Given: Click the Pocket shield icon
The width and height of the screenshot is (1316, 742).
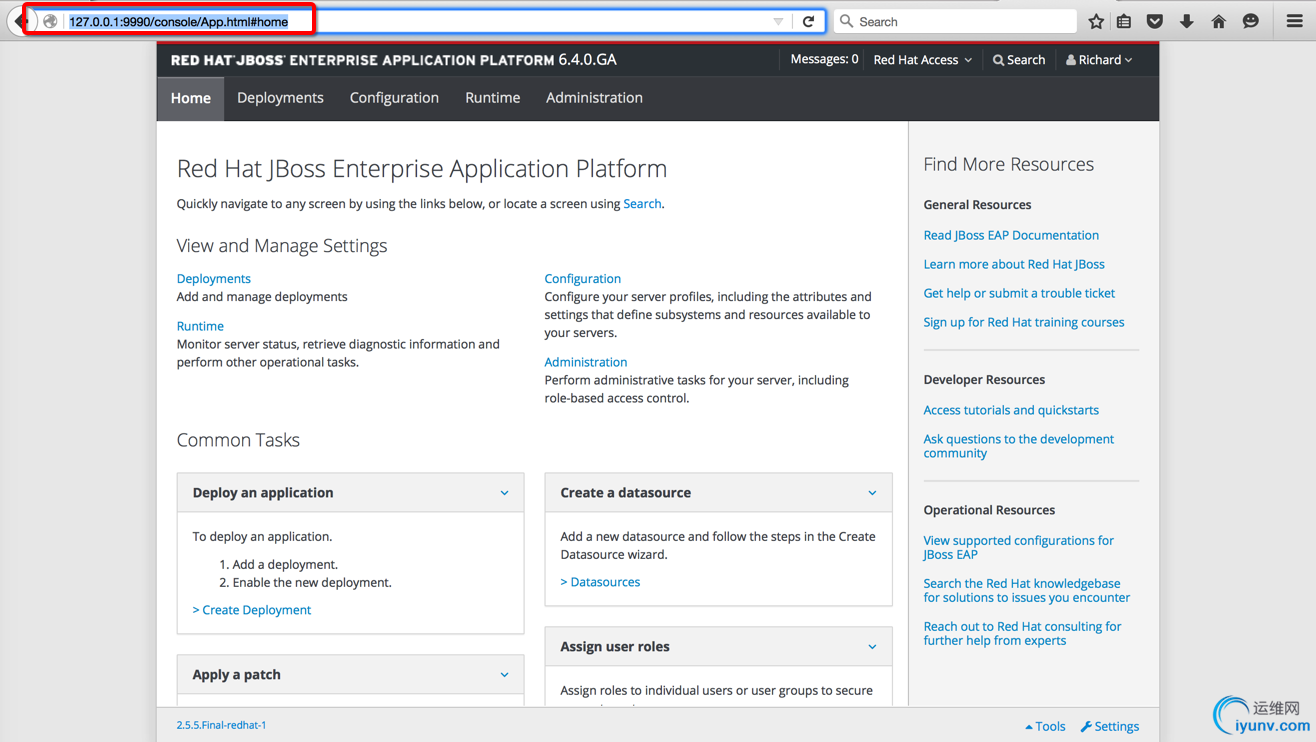Looking at the screenshot, I should coord(1155,21).
